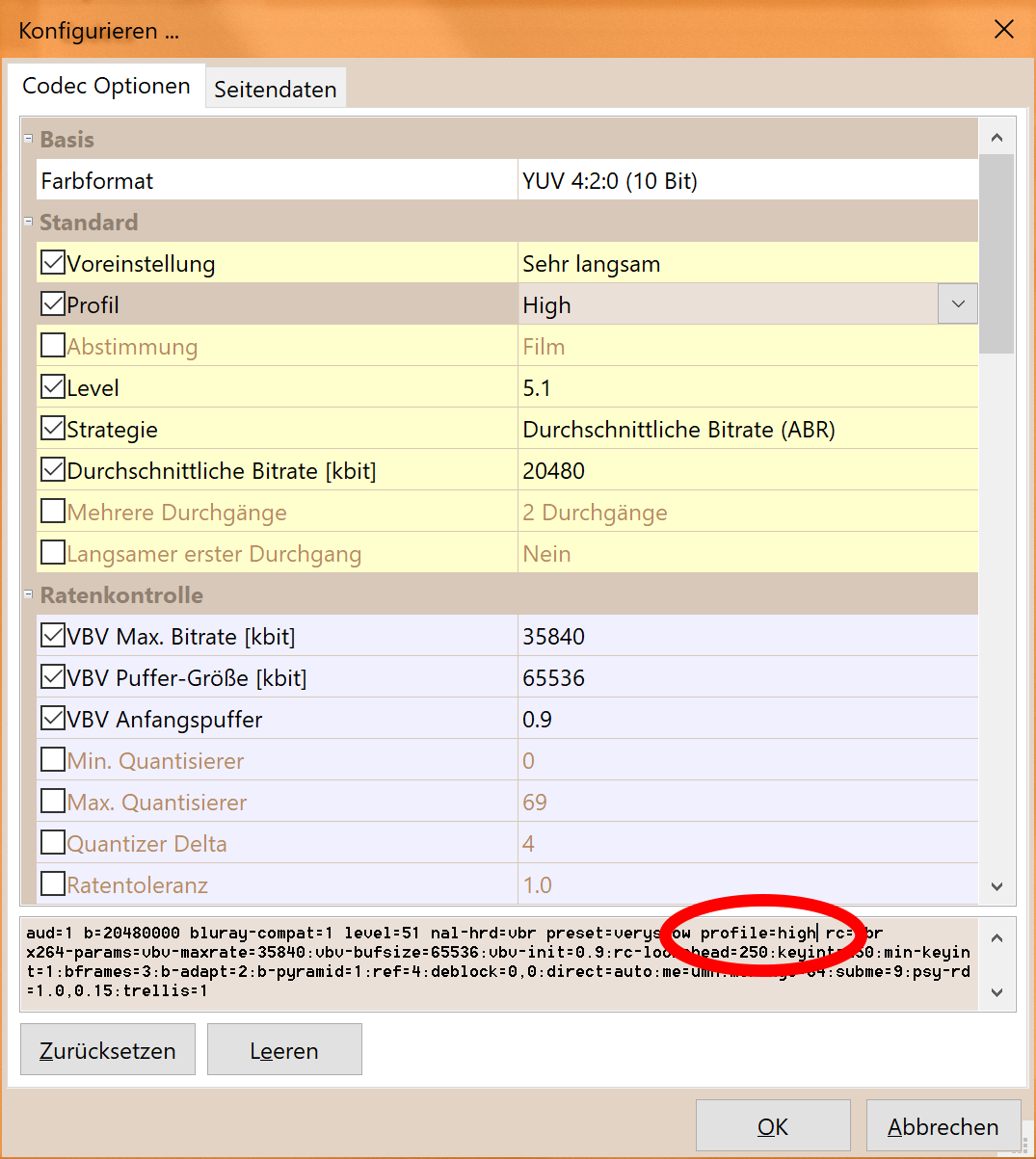Confirm settings with OK button
1036x1159 pixels.
tap(773, 1126)
